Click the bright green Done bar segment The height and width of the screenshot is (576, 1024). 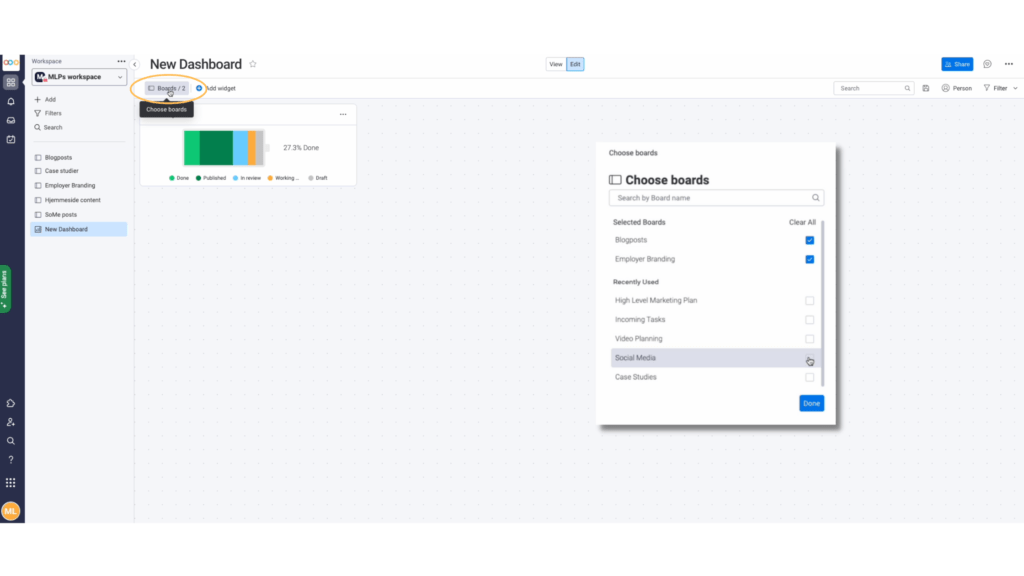pos(192,148)
